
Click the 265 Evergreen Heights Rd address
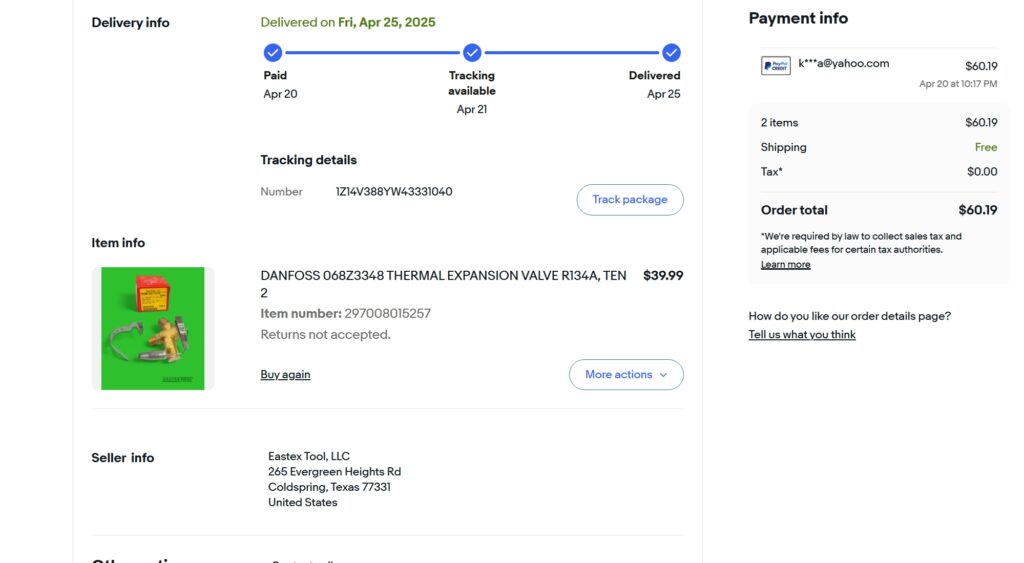(334, 472)
